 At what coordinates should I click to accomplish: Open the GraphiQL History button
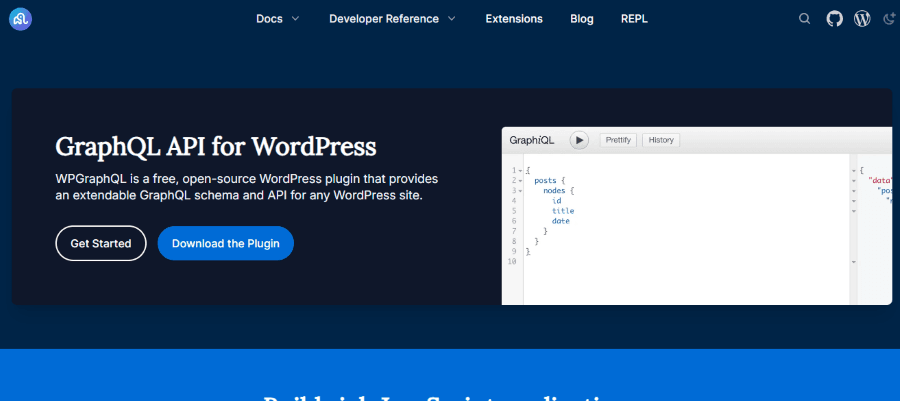(661, 140)
